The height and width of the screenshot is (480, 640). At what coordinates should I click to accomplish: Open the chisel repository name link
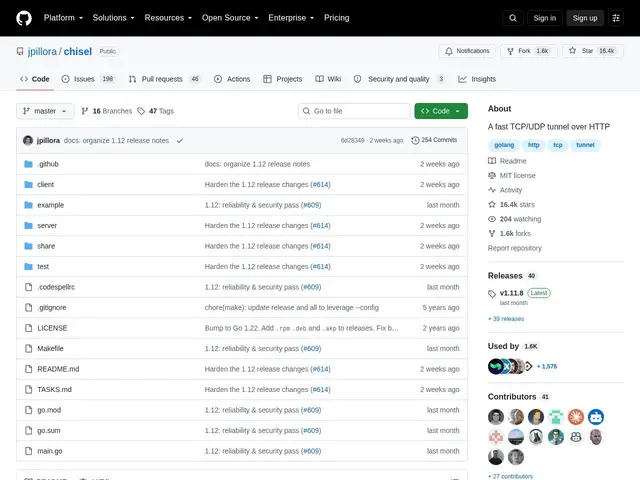click(78, 51)
